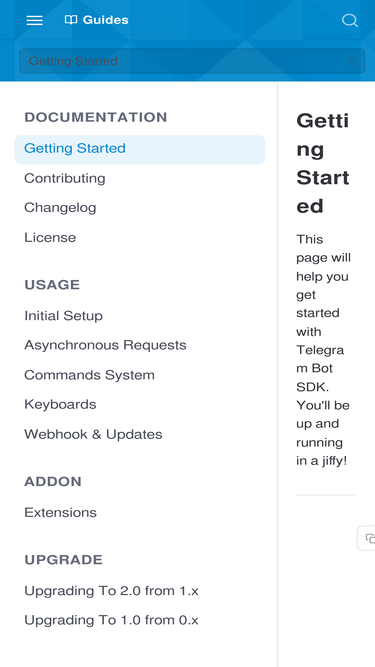Open Initial Setup under Usage

63,316
